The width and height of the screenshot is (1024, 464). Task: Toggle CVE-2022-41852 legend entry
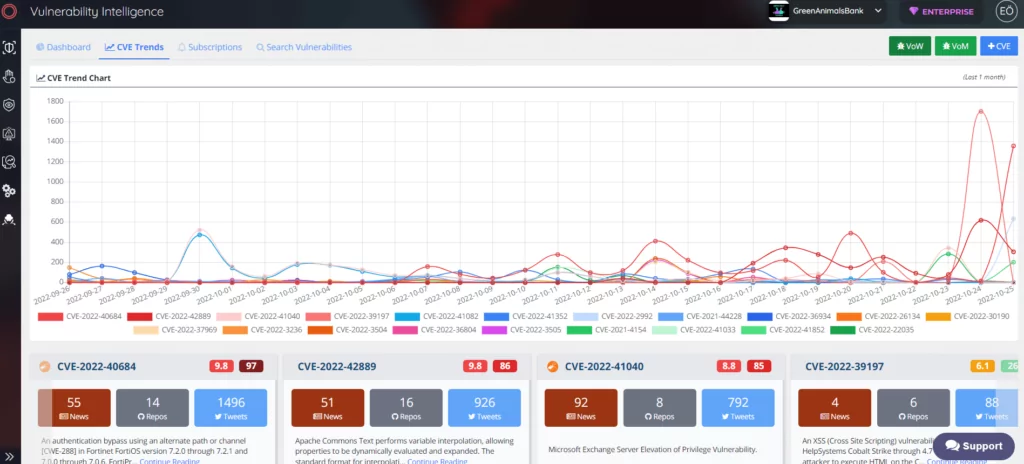click(782, 330)
